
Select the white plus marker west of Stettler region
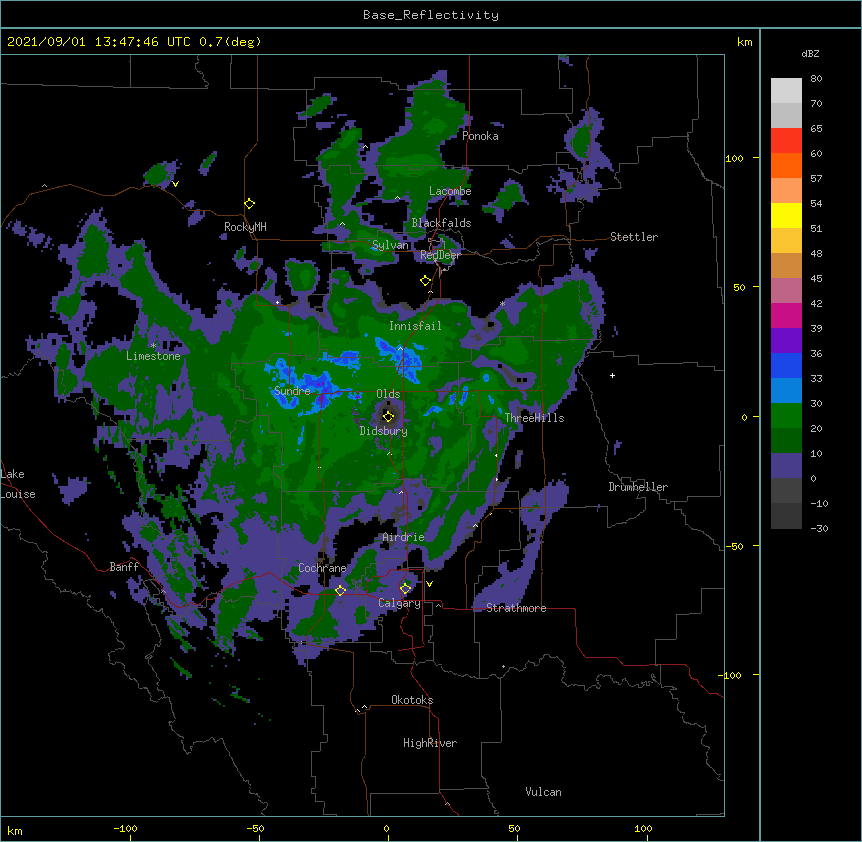[612, 375]
